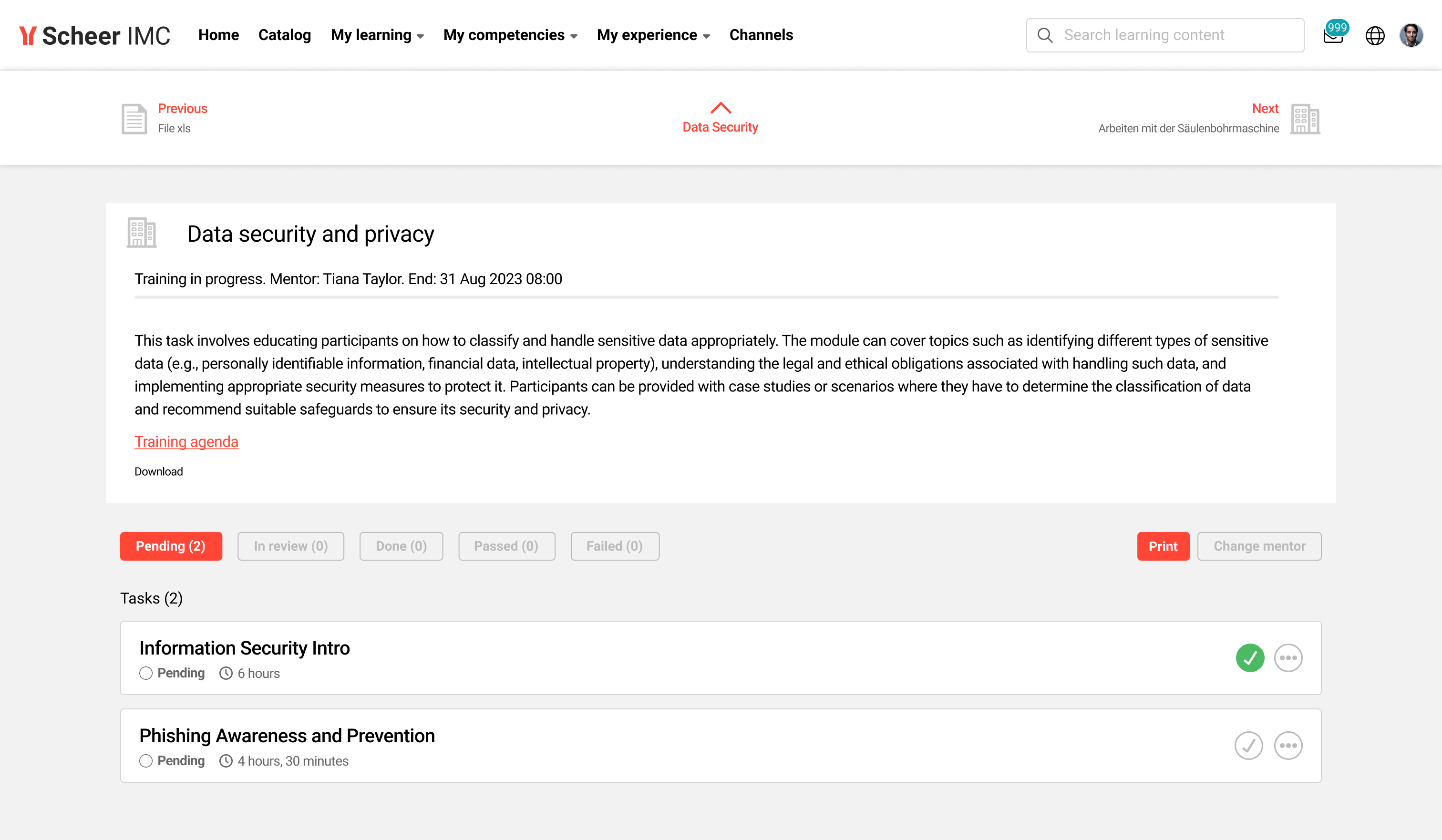Click the Next item building icon
This screenshot has height=840, width=1442.
coord(1305,118)
